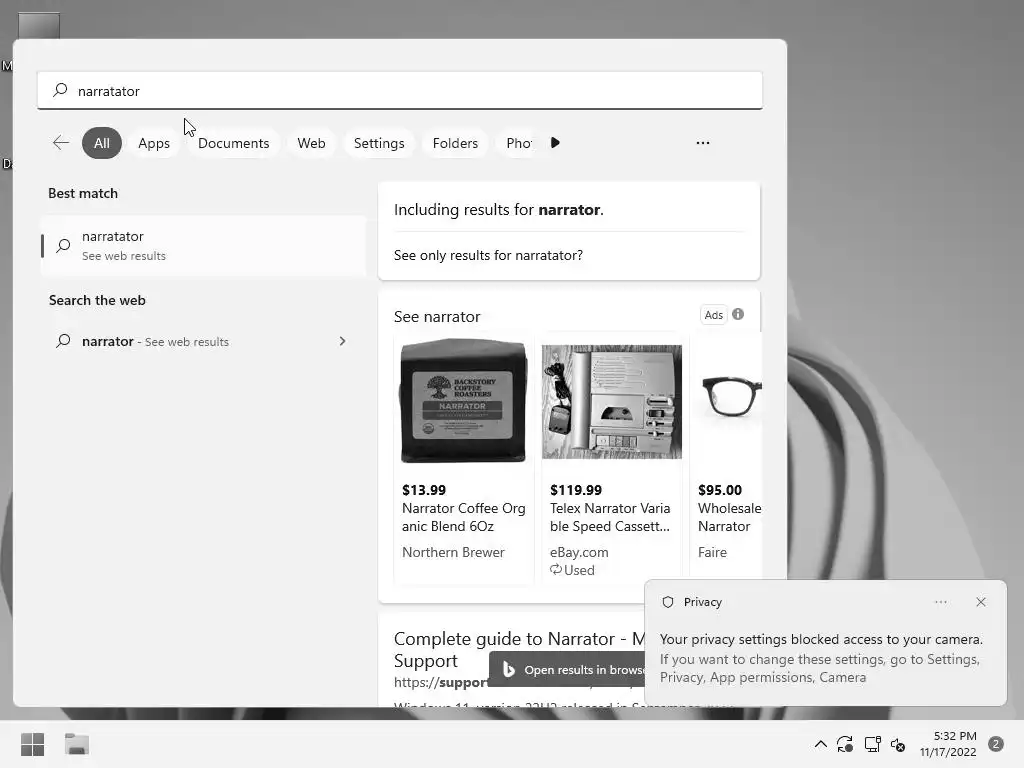Click Northern Brewer seller name
The width and height of the screenshot is (1024, 768).
[453, 552]
